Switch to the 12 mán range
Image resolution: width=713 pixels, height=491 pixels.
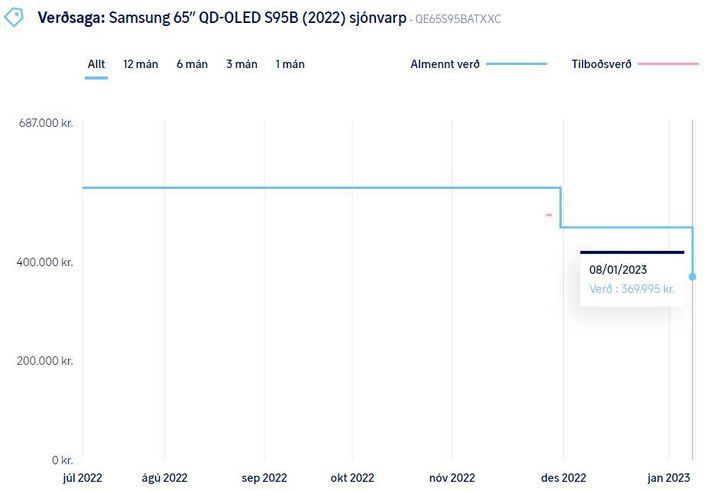point(140,64)
